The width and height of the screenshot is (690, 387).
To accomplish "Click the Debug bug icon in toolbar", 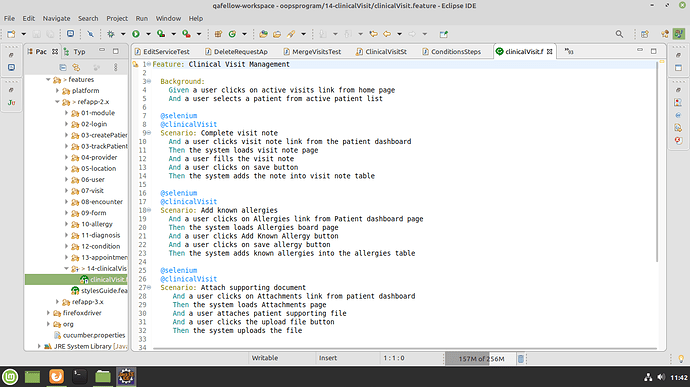I will (x=111, y=34).
